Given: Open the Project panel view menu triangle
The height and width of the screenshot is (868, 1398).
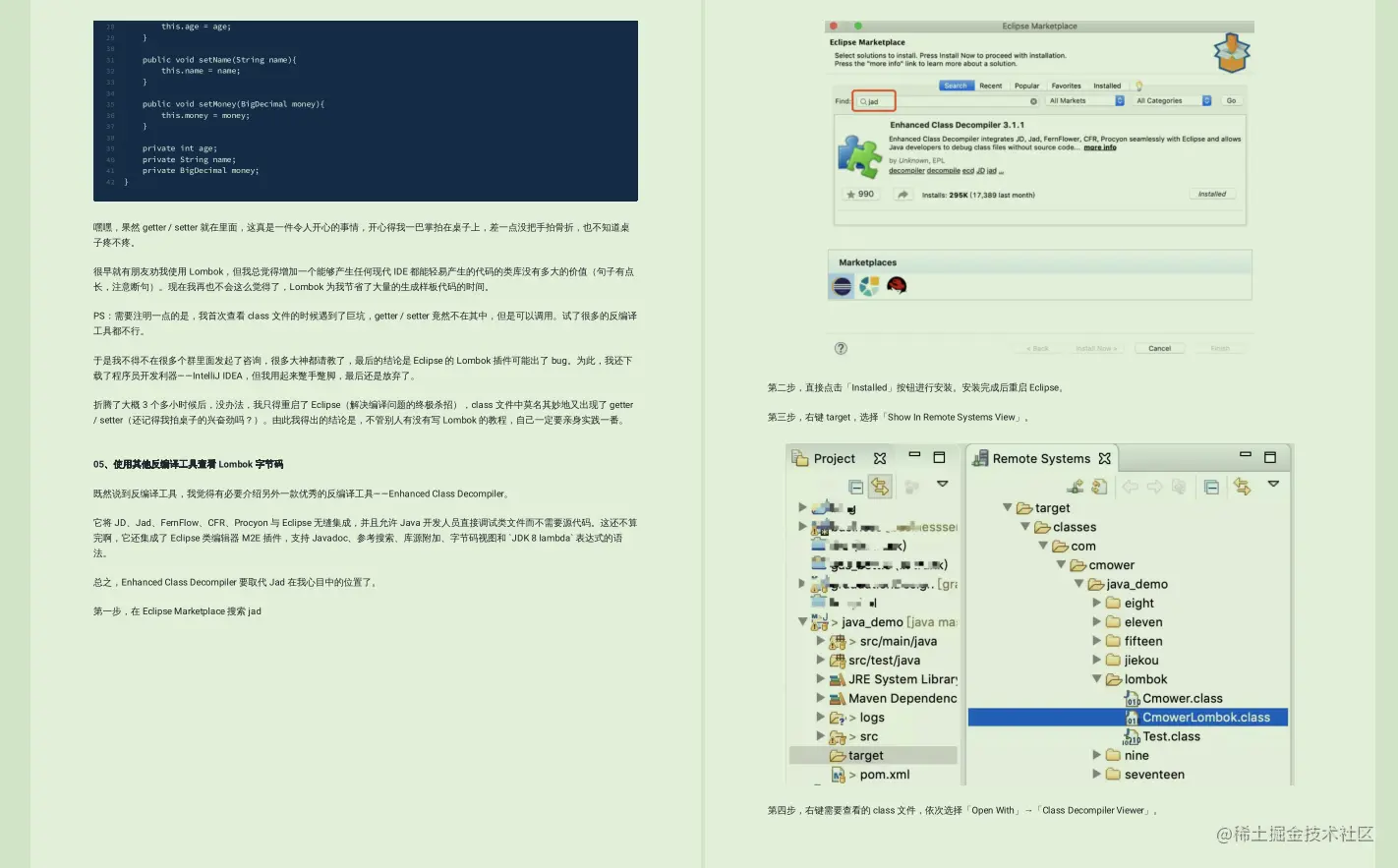Looking at the screenshot, I should click(942, 484).
